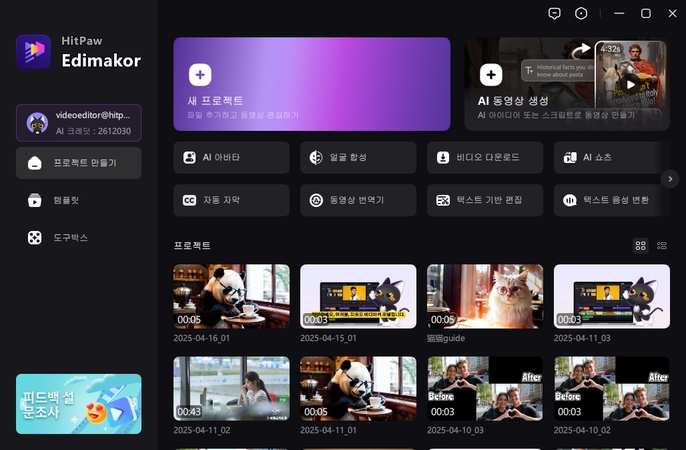Open project thumbnail 2025-04-10_02
This screenshot has width=686, height=450.
click(x=612, y=388)
